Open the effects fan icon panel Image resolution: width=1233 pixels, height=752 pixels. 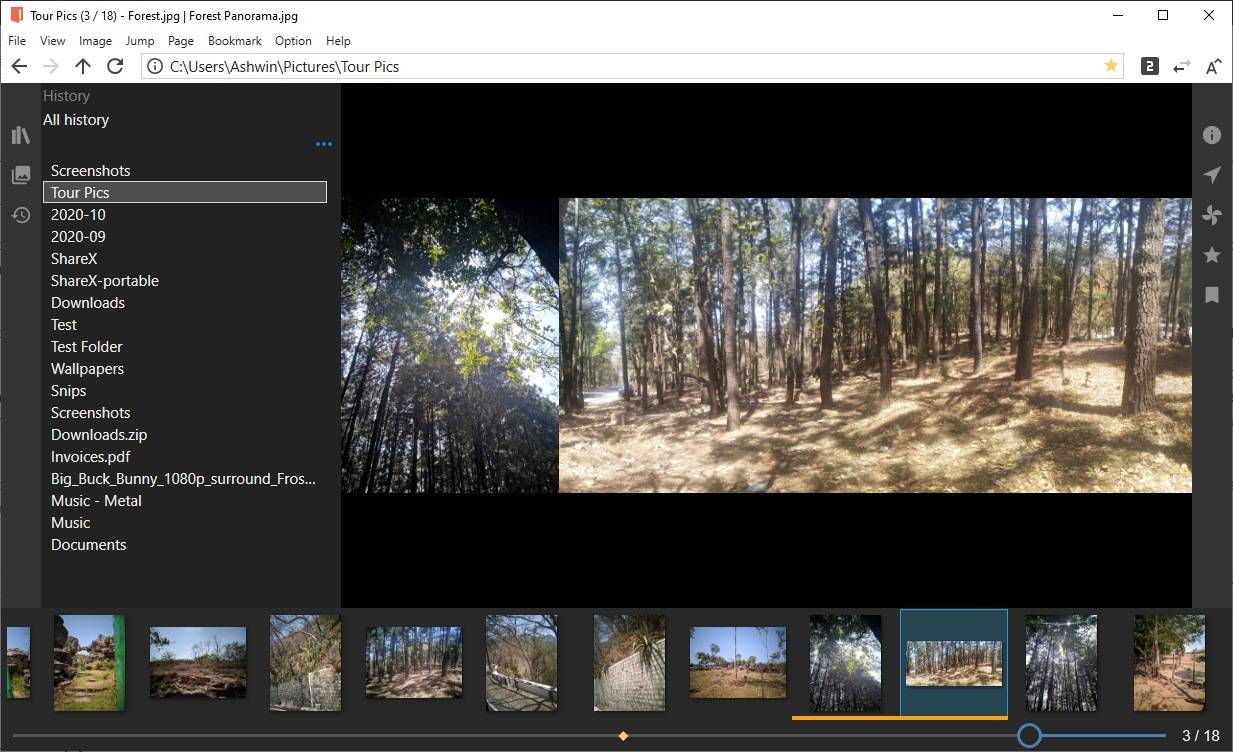click(1212, 215)
